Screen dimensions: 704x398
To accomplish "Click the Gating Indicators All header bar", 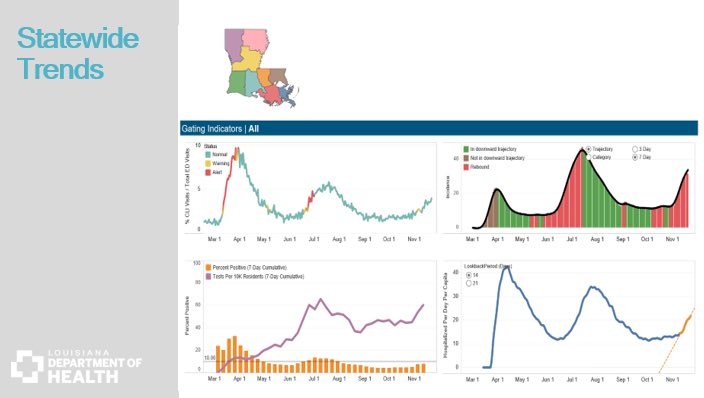I will tap(439, 128).
